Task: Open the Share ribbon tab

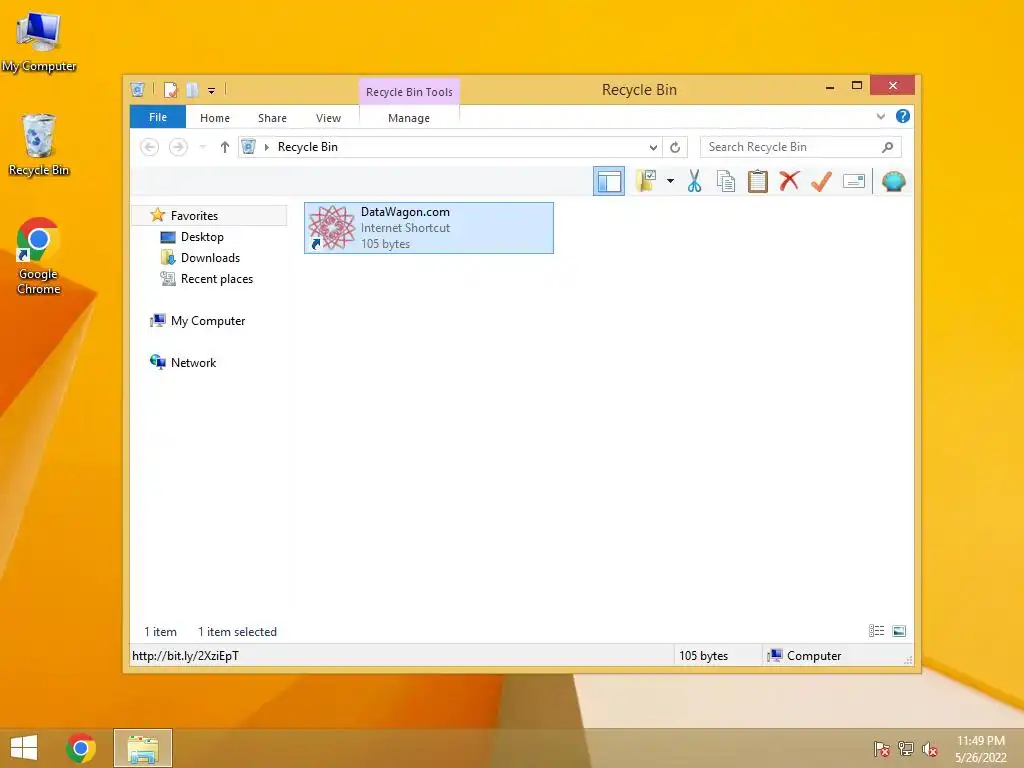Action: coord(272,118)
